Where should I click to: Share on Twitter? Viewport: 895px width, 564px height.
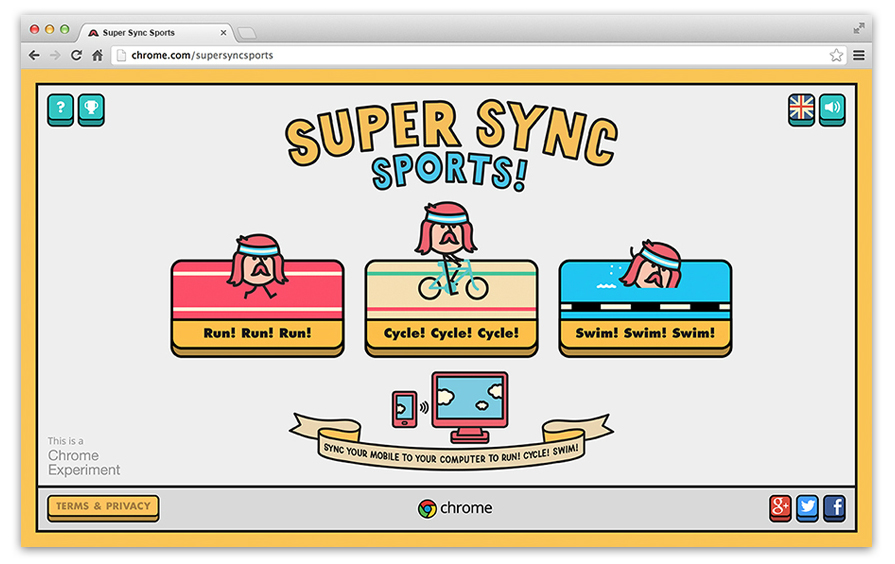click(x=807, y=508)
